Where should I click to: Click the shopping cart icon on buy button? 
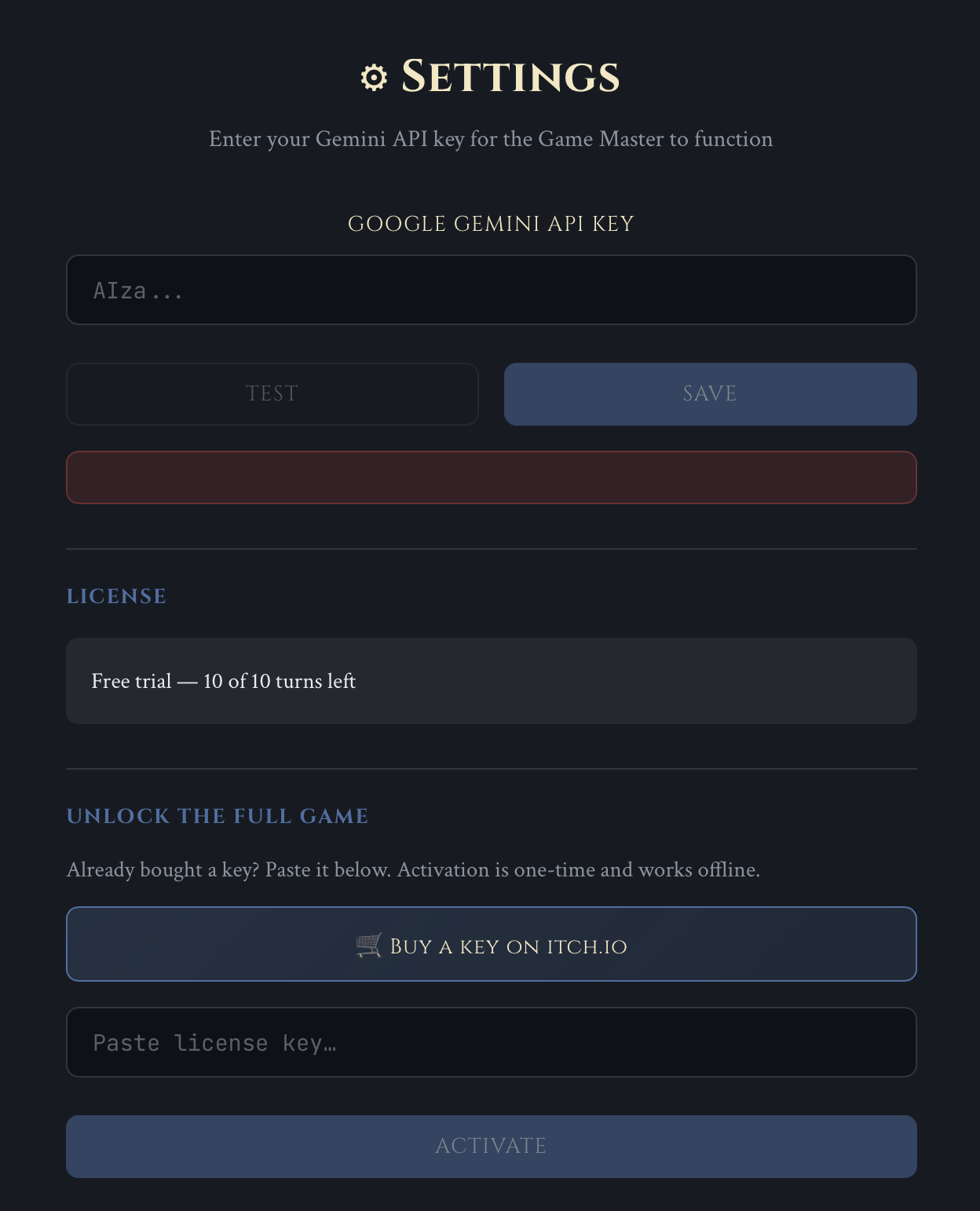(369, 945)
